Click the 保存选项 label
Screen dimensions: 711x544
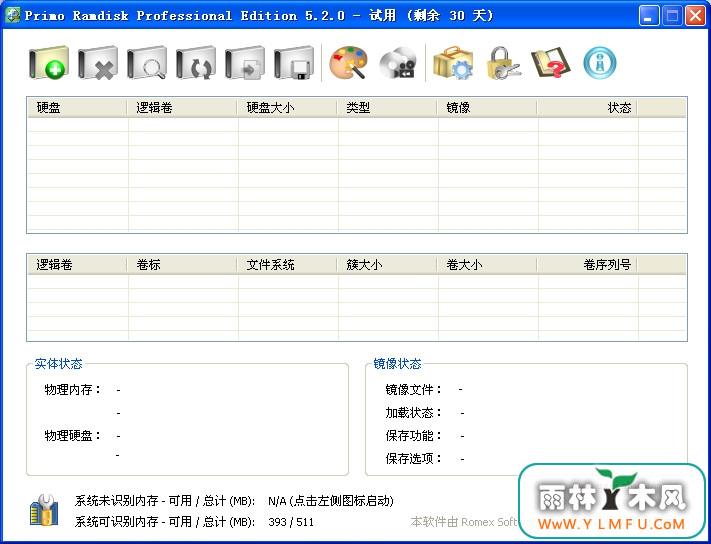click(414, 459)
